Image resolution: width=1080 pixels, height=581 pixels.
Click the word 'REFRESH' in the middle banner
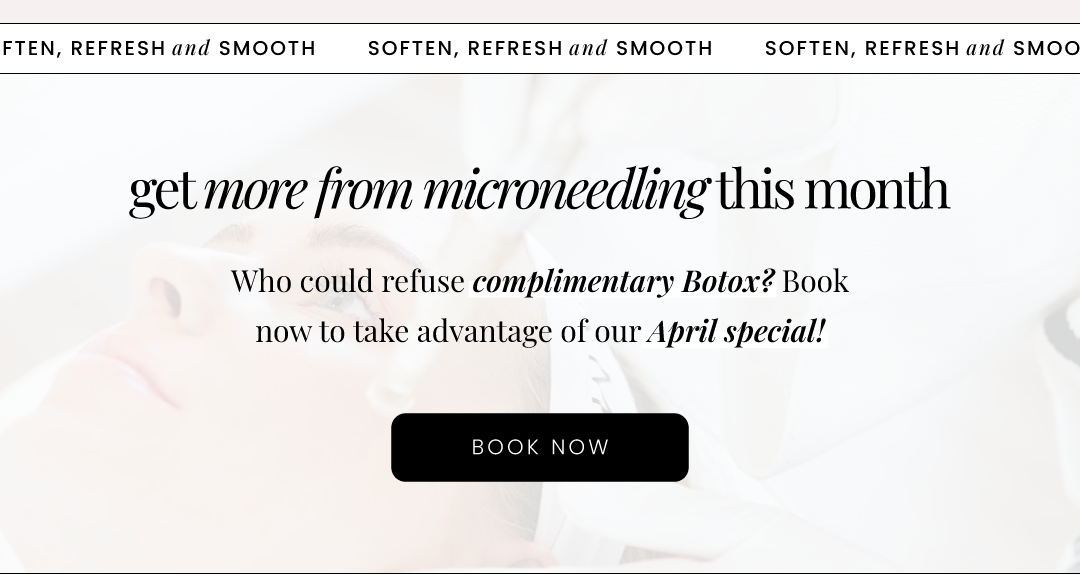pyautogui.click(x=515, y=48)
